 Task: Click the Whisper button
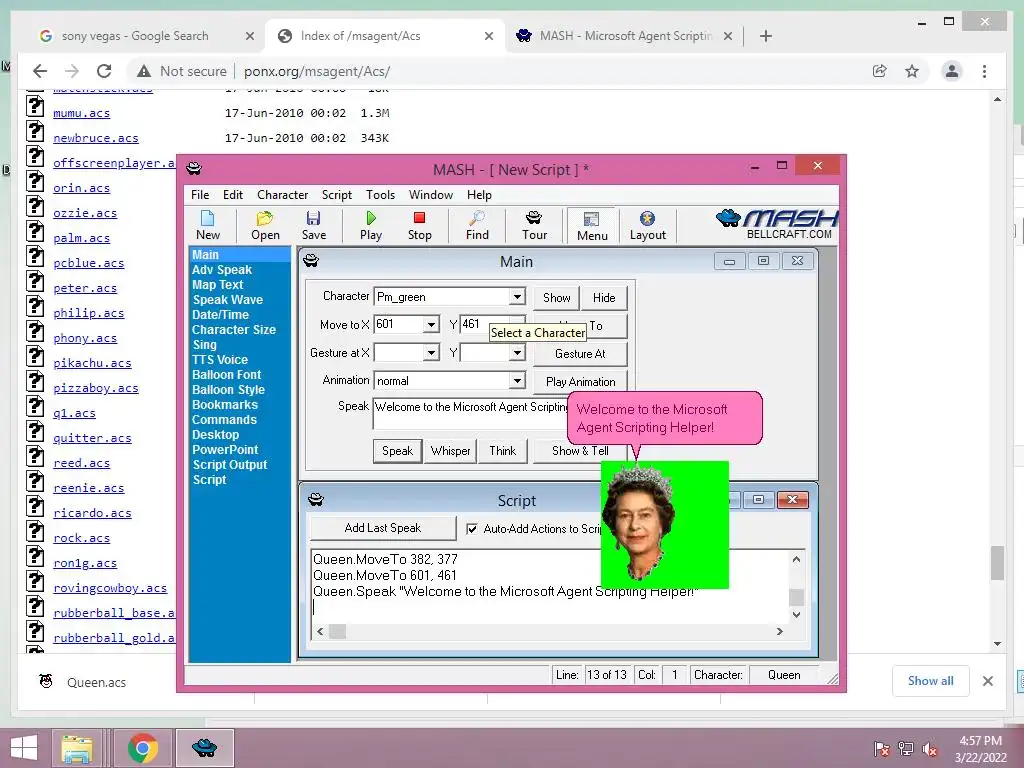click(x=450, y=451)
